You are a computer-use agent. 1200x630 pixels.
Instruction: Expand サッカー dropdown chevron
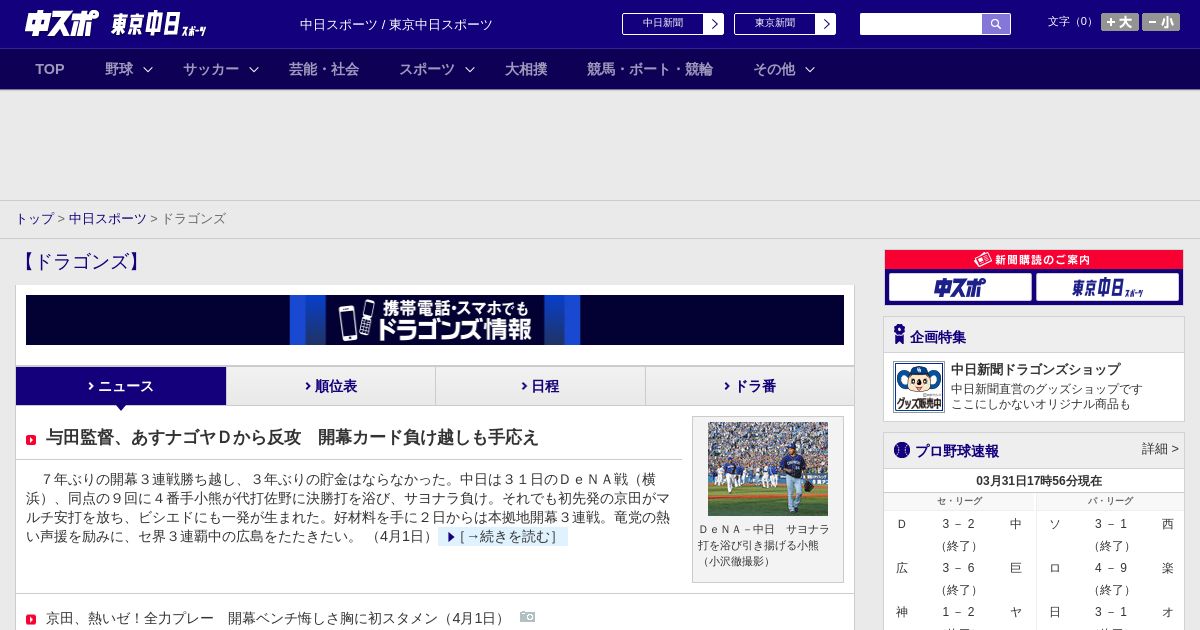point(254,69)
